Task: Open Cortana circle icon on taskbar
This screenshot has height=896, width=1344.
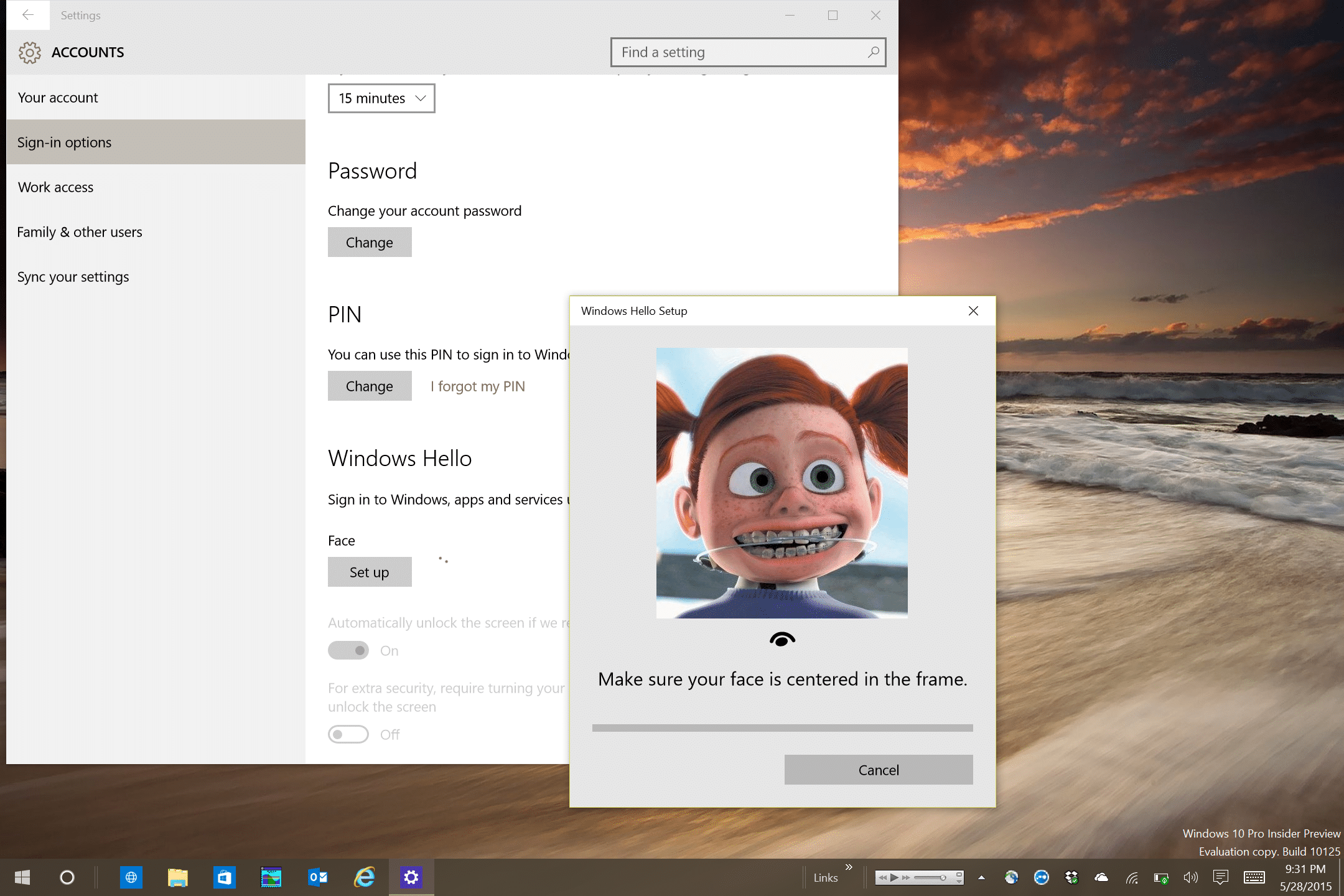Action: tap(67, 877)
